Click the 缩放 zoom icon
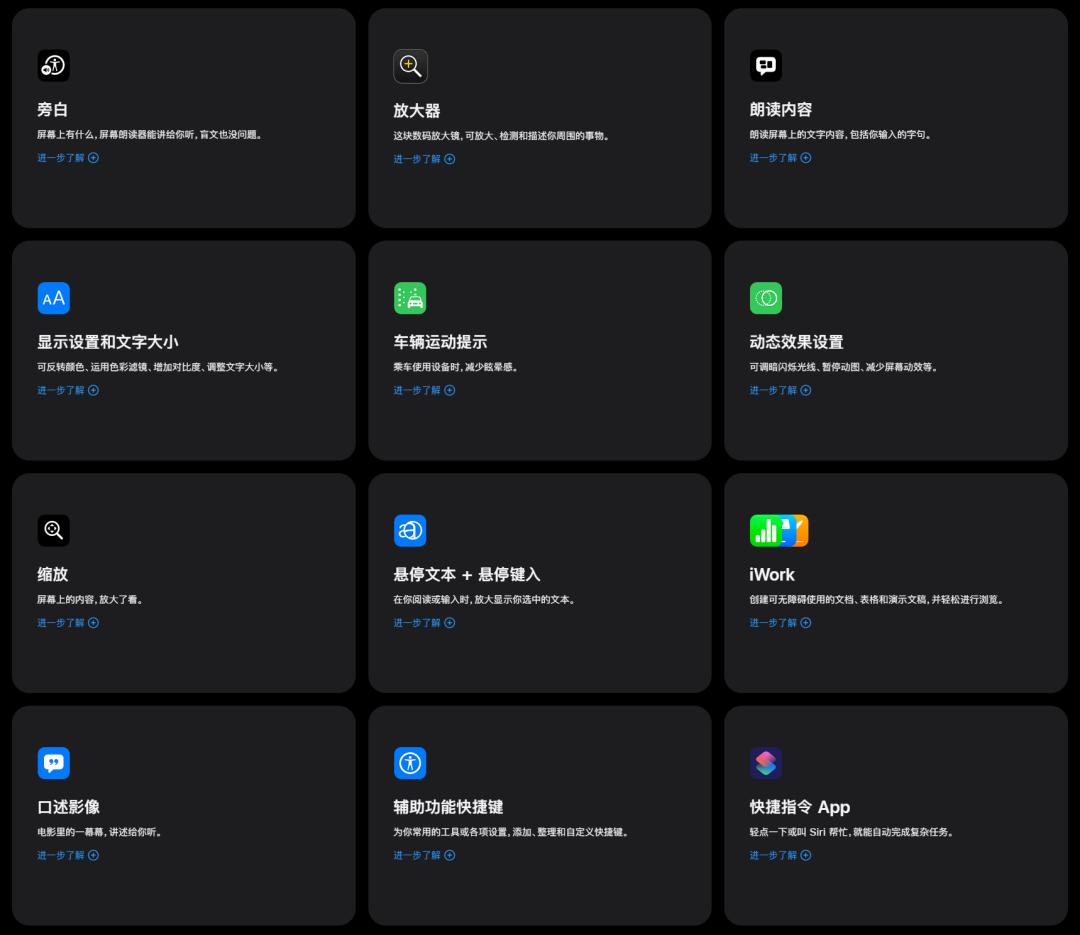Viewport: 1080px width, 935px height. click(53, 530)
